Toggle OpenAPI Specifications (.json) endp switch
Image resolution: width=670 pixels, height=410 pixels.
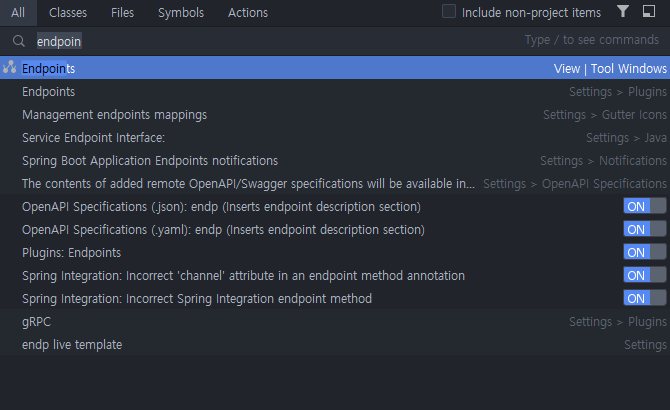(644, 206)
